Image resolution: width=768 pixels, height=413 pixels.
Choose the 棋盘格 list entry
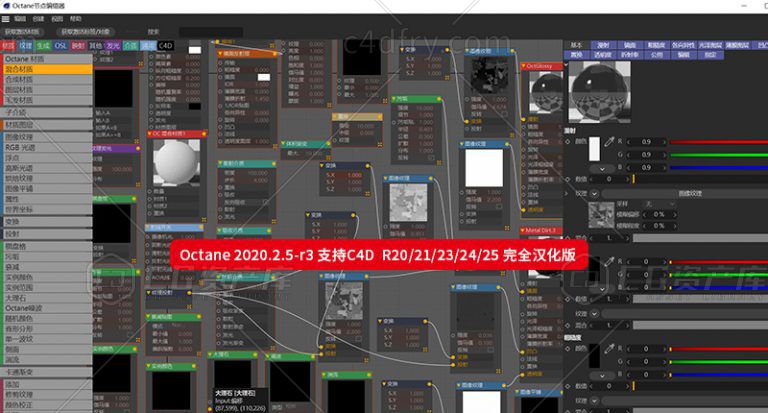pyautogui.click(x=47, y=246)
